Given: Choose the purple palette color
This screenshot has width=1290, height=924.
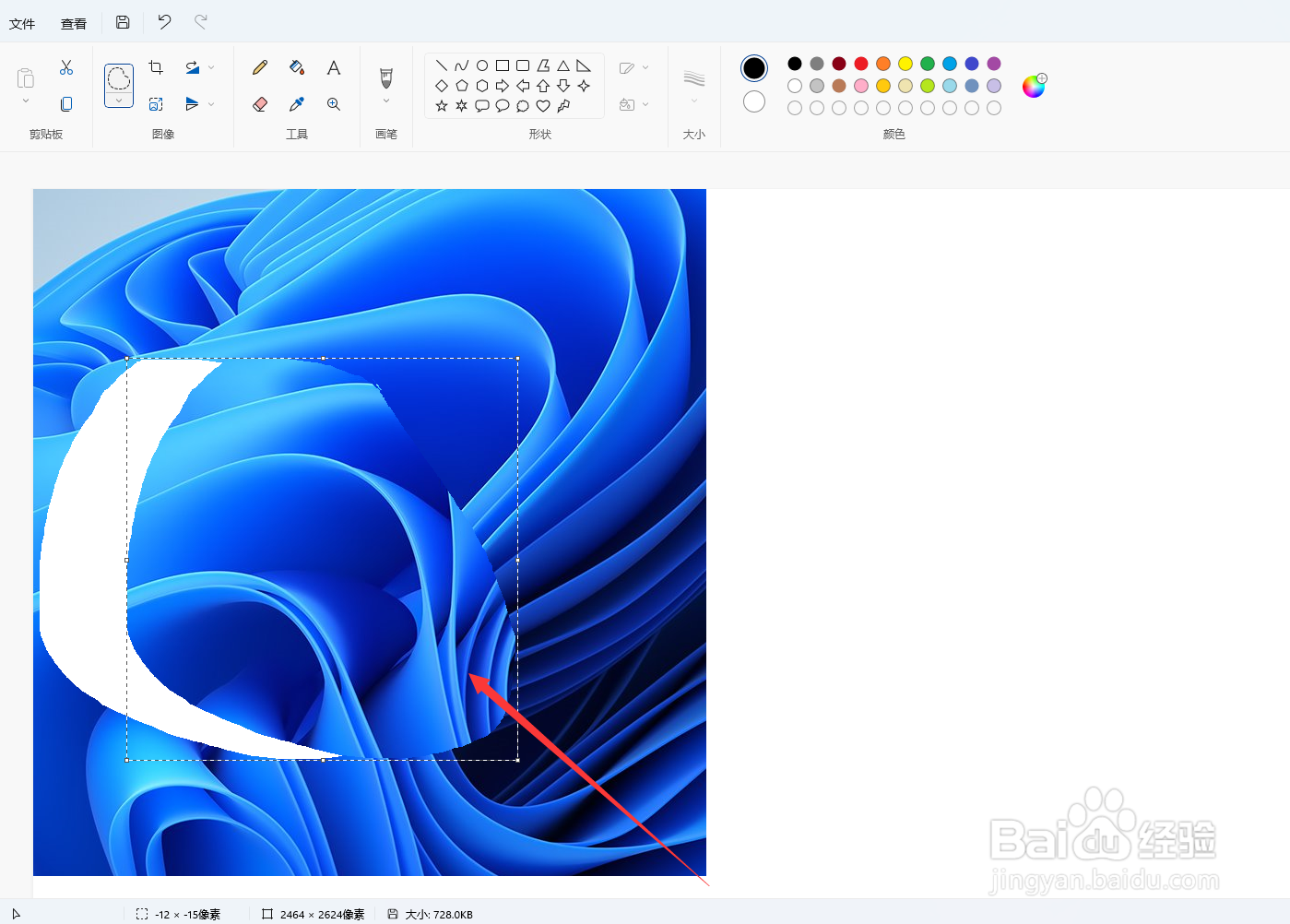Looking at the screenshot, I should click(x=994, y=64).
